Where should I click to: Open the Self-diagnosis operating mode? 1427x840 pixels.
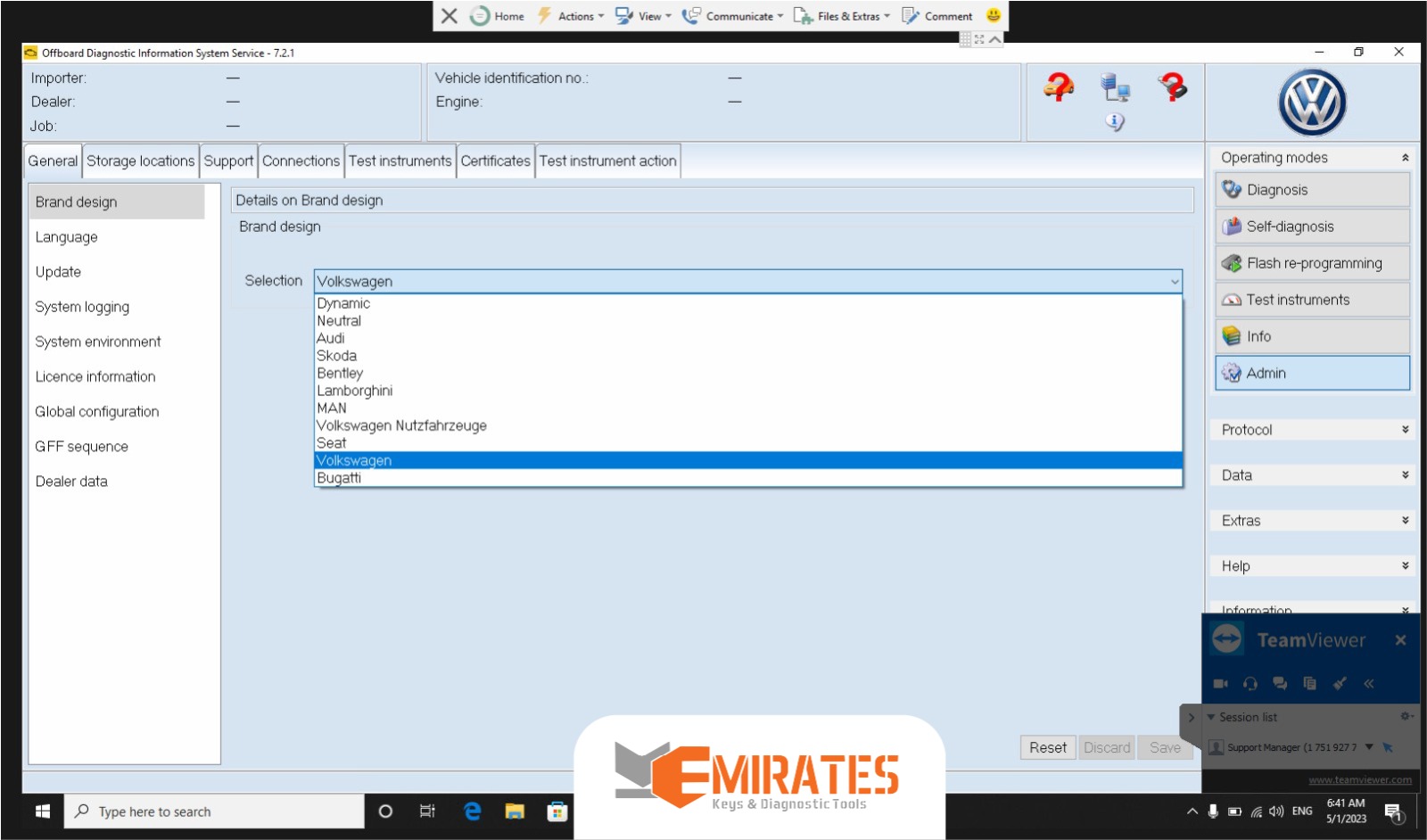1312,226
